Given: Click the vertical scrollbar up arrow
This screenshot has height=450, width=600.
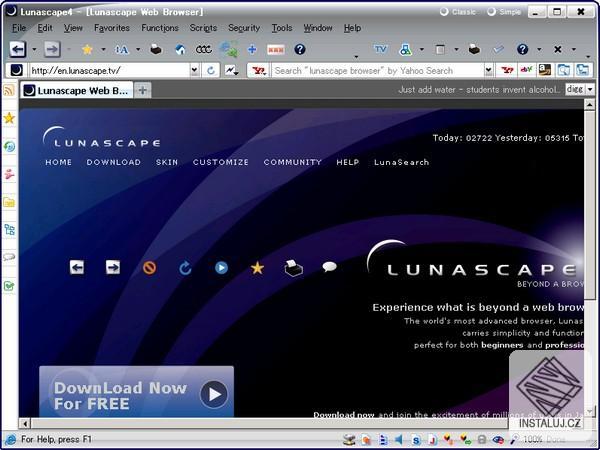Looking at the screenshot, I should (x=589, y=104).
